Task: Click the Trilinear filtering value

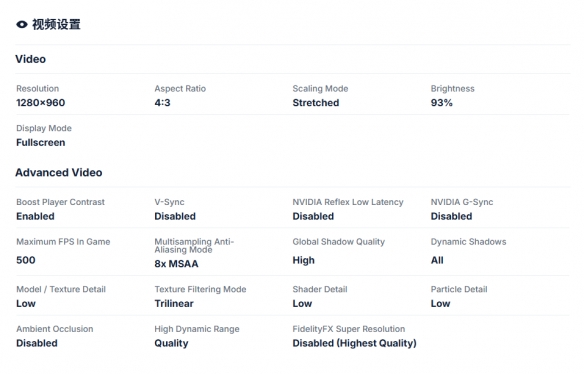Action: [x=174, y=304]
